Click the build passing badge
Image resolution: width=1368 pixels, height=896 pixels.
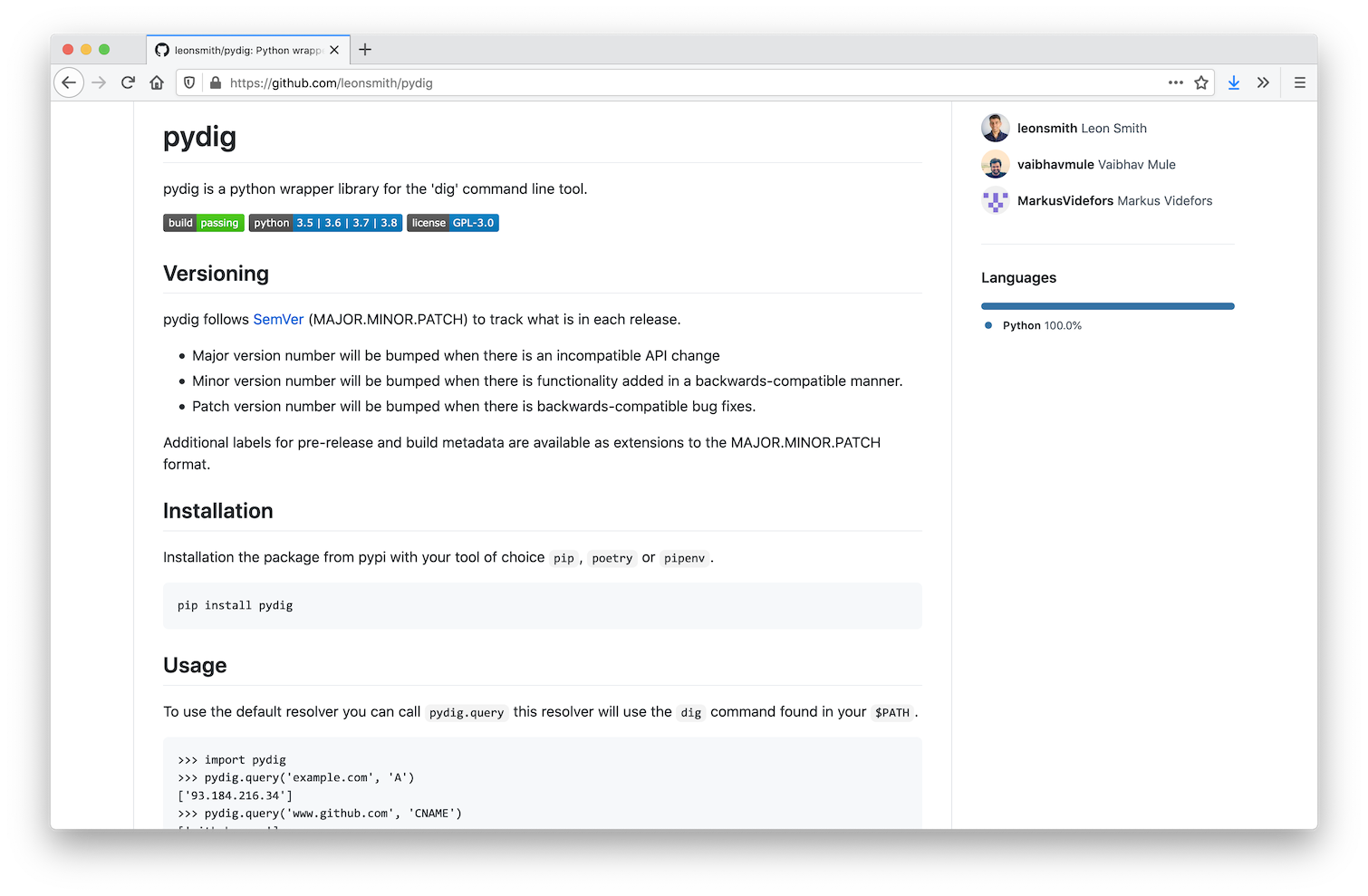click(x=204, y=223)
